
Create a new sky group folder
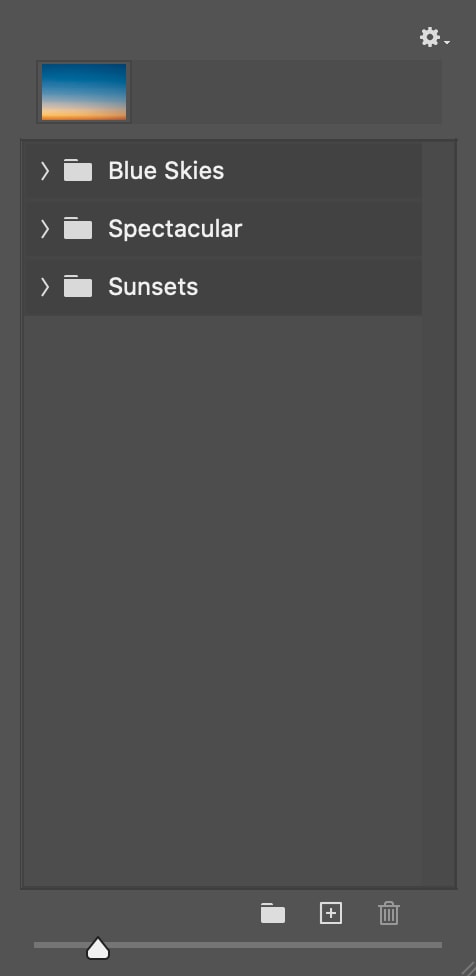[x=273, y=913]
